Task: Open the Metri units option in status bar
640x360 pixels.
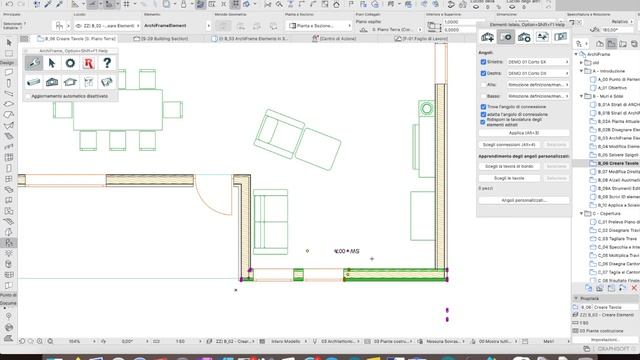Action: (x=549, y=341)
